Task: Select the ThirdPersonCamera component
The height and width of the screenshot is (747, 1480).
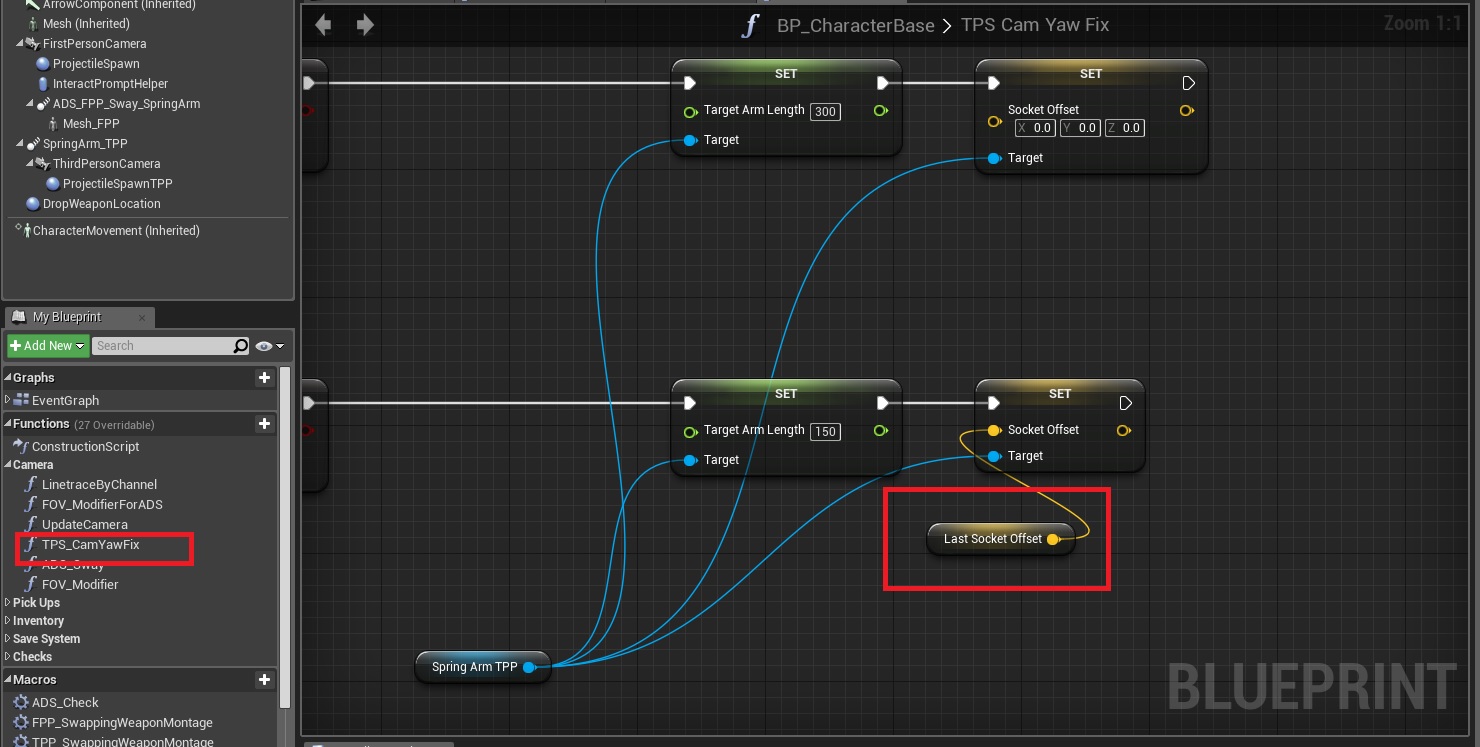Action: 106,164
